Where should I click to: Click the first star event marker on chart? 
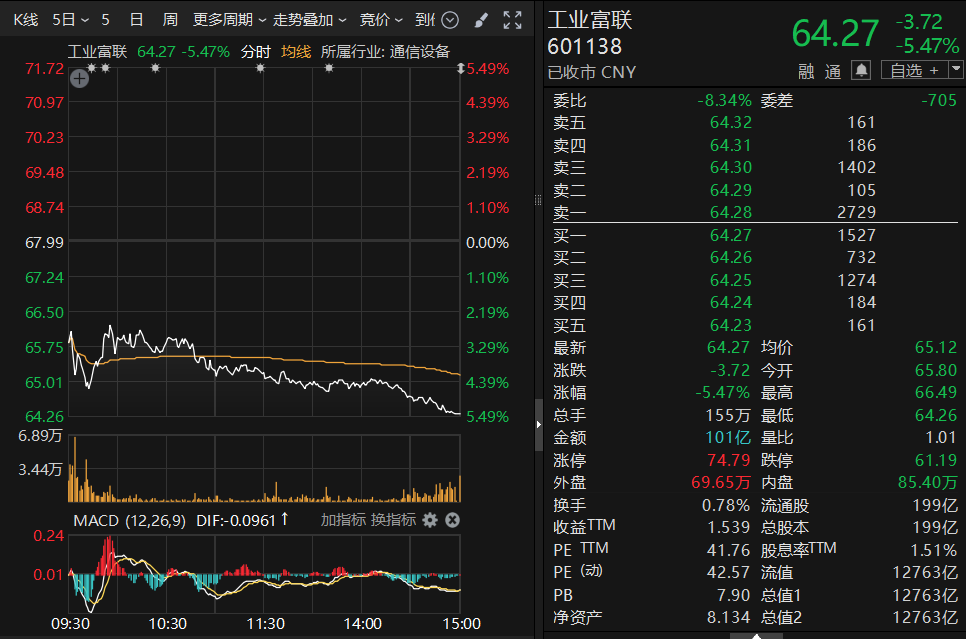(92, 68)
